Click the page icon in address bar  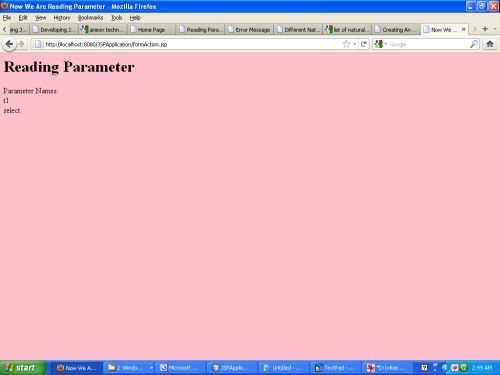tap(38, 44)
